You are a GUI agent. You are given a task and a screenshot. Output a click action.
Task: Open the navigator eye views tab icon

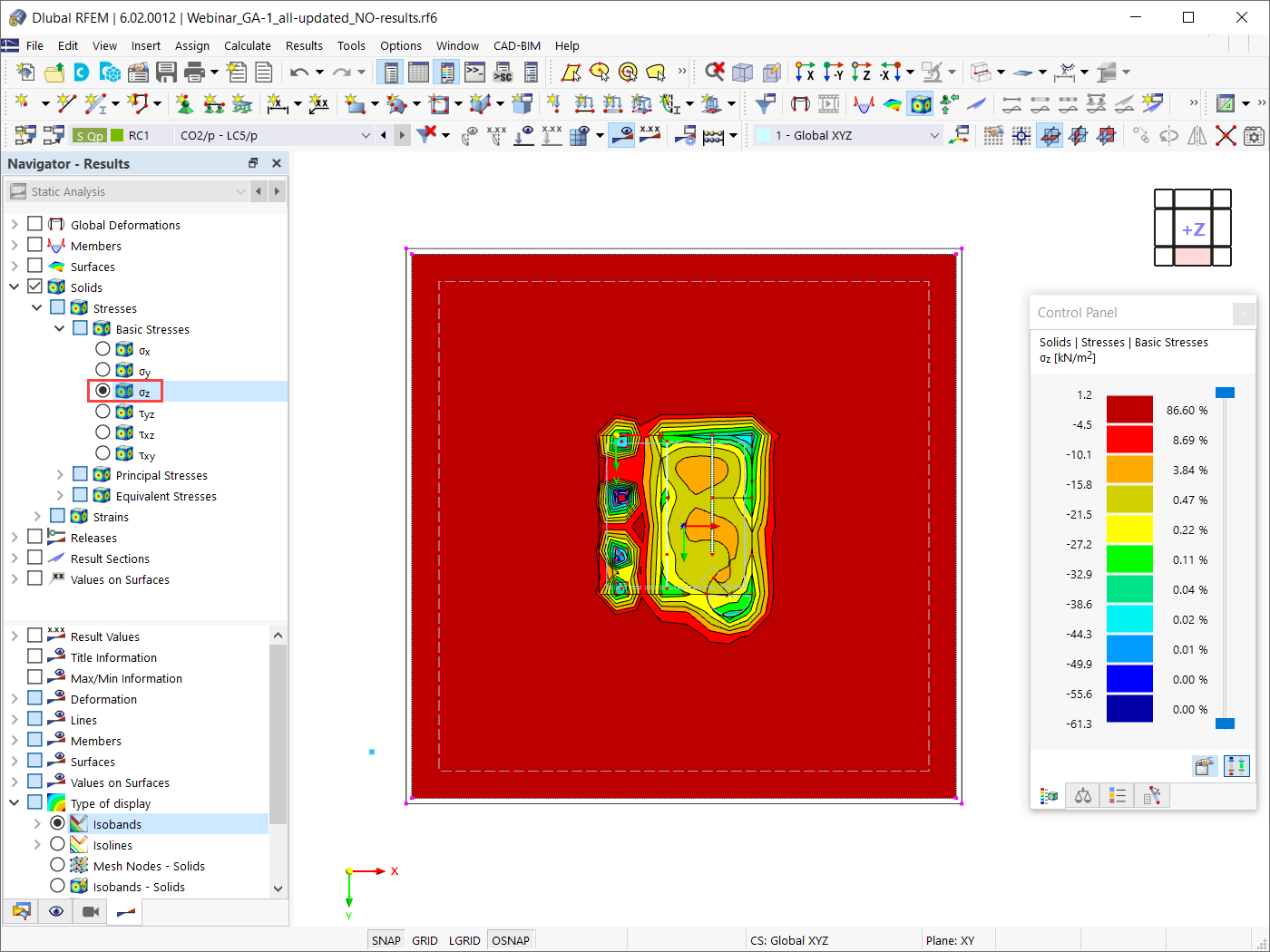coord(56,911)
